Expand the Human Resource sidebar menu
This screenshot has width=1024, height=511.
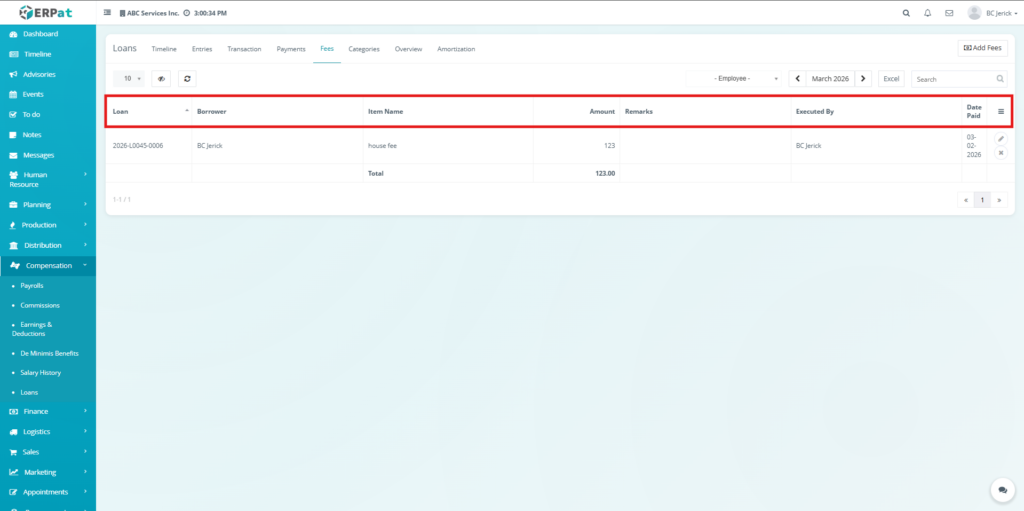(48, 179)
